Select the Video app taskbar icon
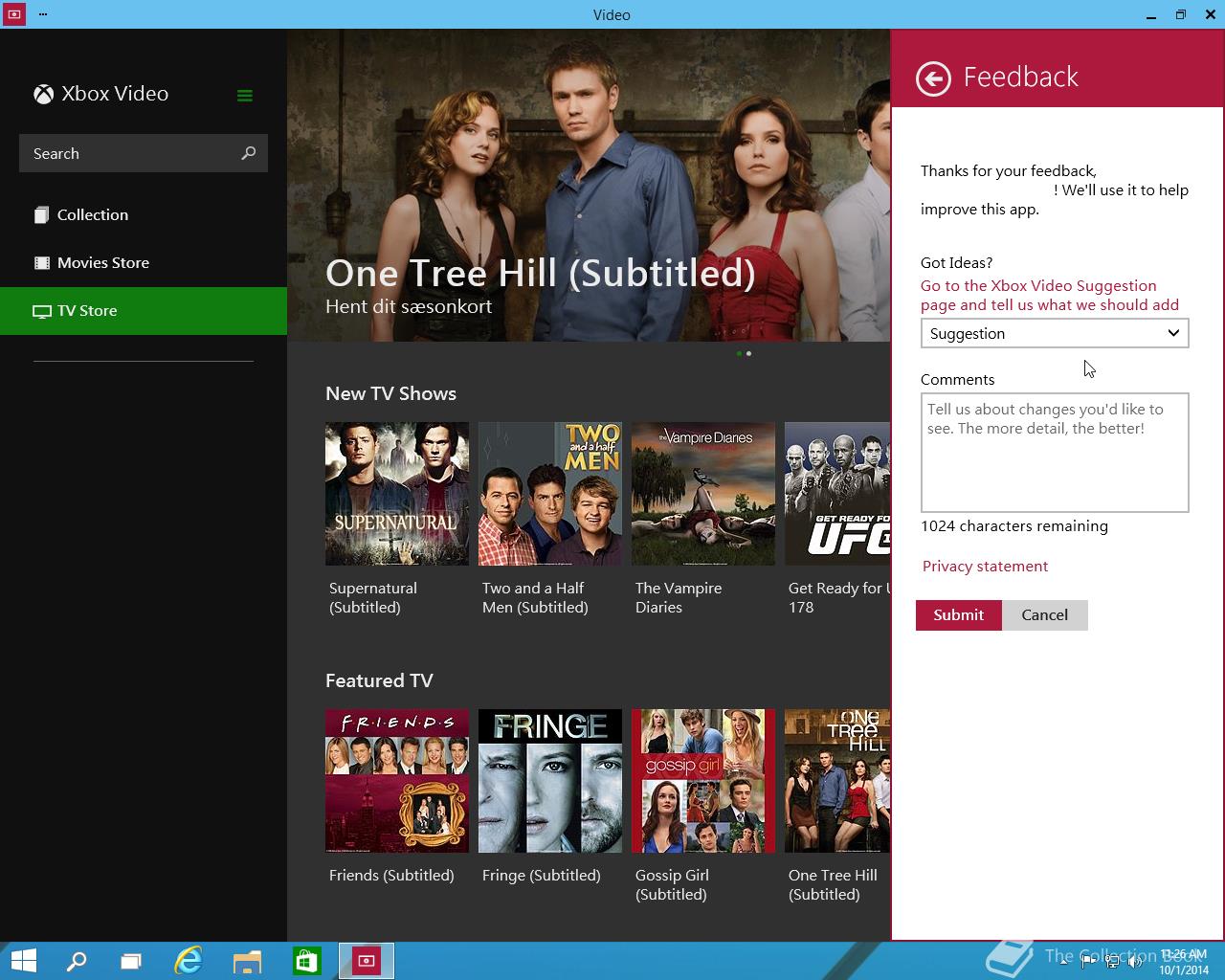1225x980 pixels. coord(366,961)
